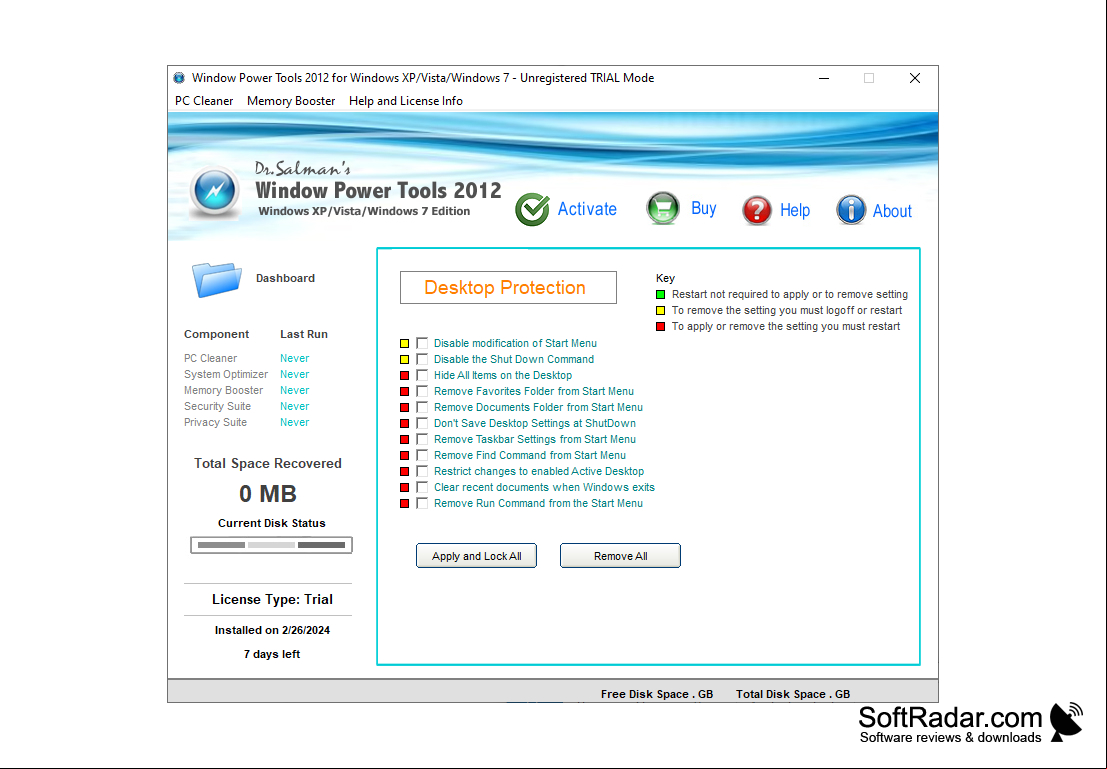Check Remove Documents Folder from Start Menu

click(422, 407)
